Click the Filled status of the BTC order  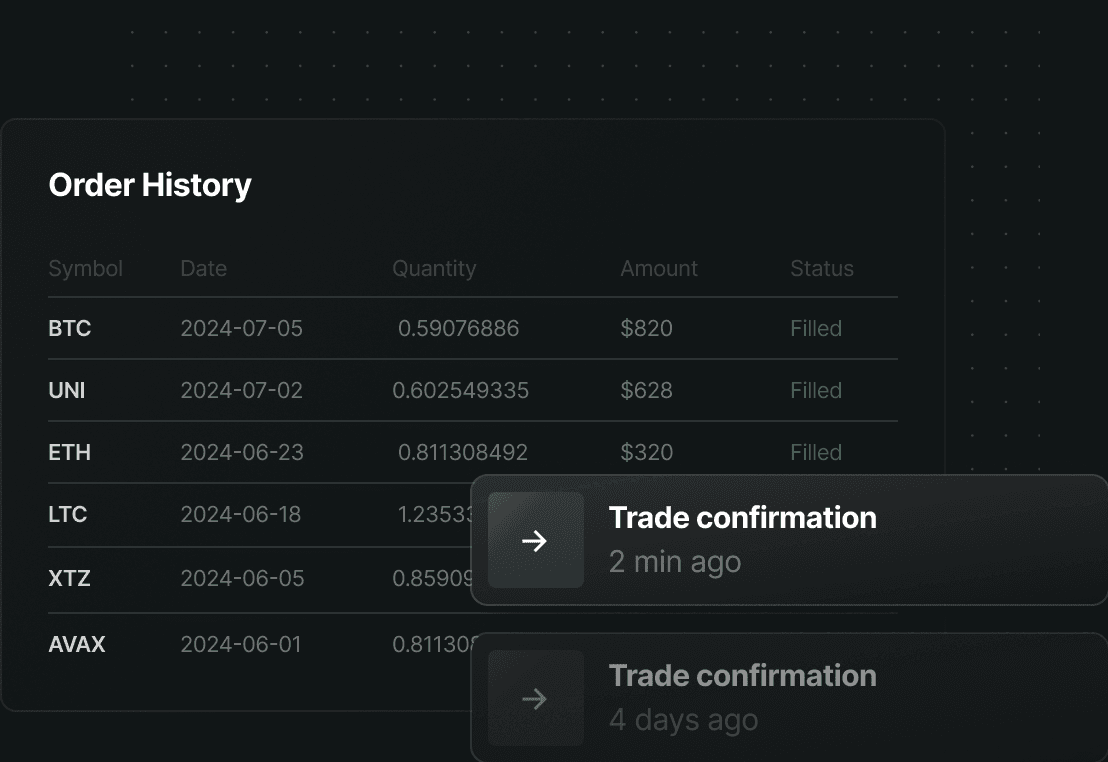click(x=816, y=328)
